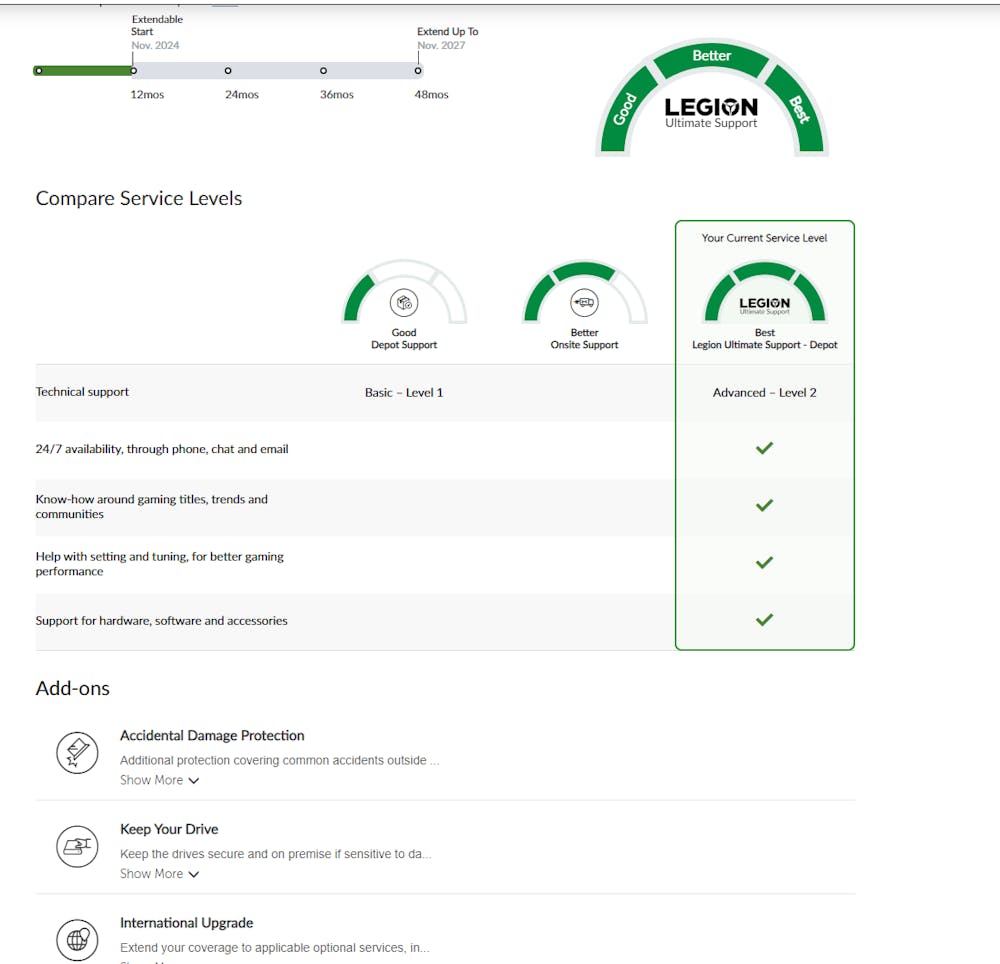The height and width of the screenshot is (964, 1000).
Task: Click the gaming titles know-how checkmark
Action: (764, 506)
